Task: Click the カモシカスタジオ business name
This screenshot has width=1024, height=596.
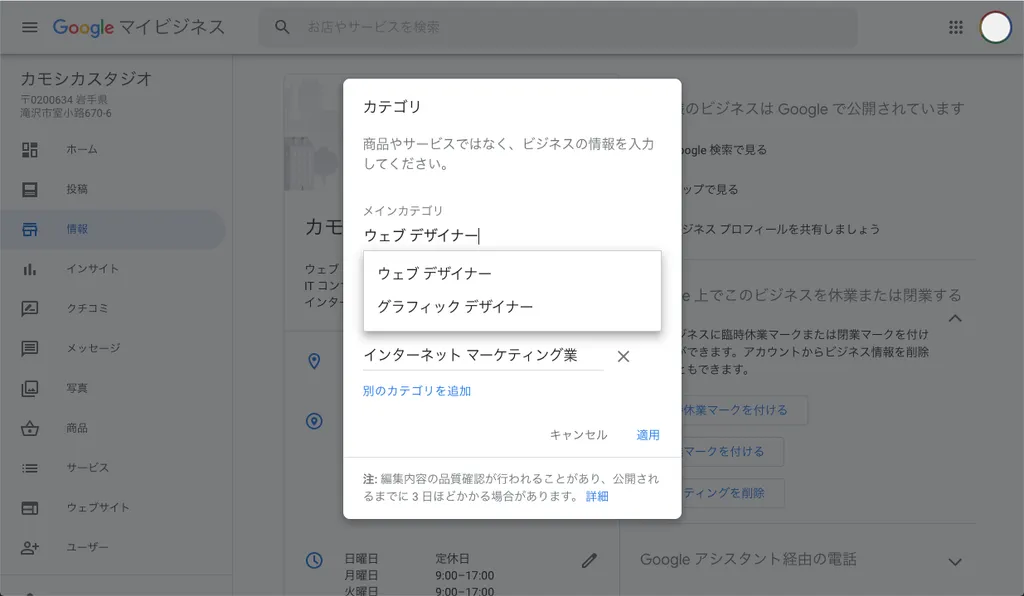Action: click(x=86, y=79)
